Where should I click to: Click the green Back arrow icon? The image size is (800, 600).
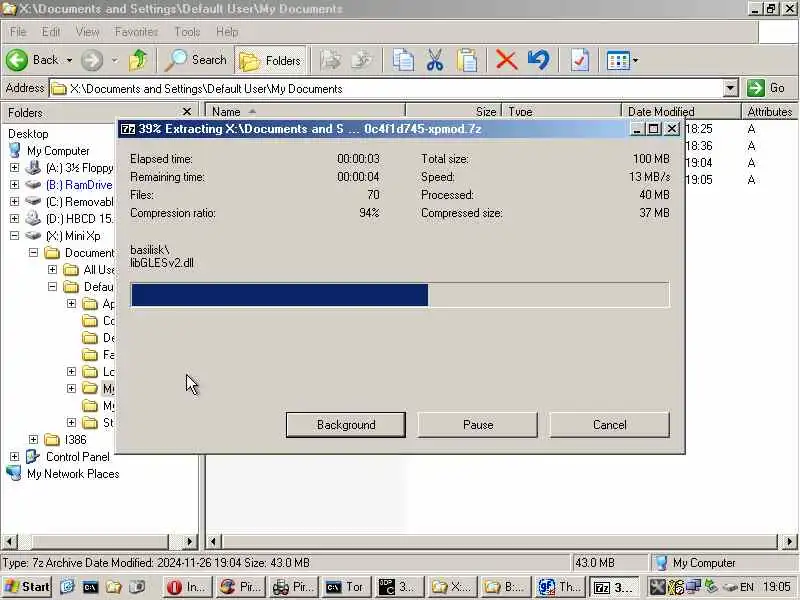click(17, 60)
